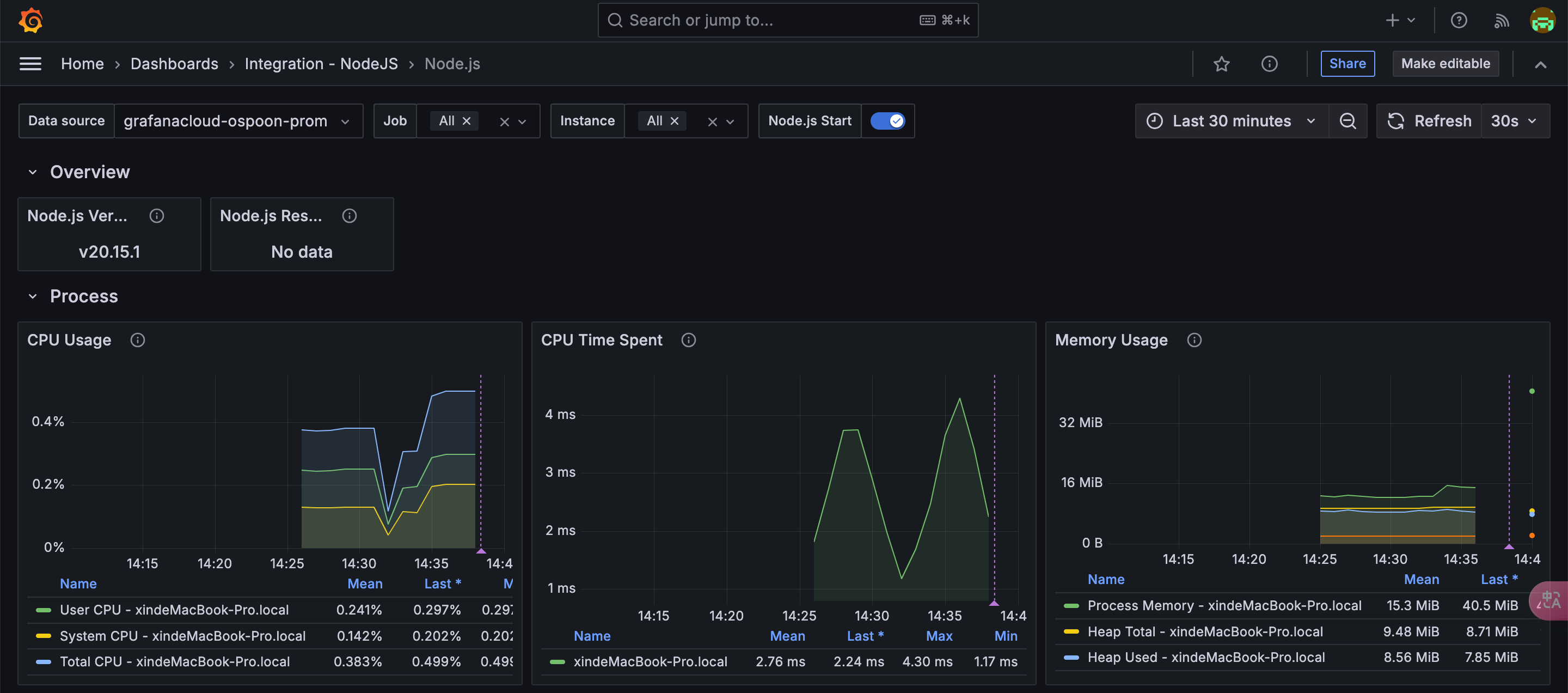Image resolution: width=1568 pixels, height=693 pixels.
Task: Sort CPU Usage legend by Mean
Action: pos(365,584)
